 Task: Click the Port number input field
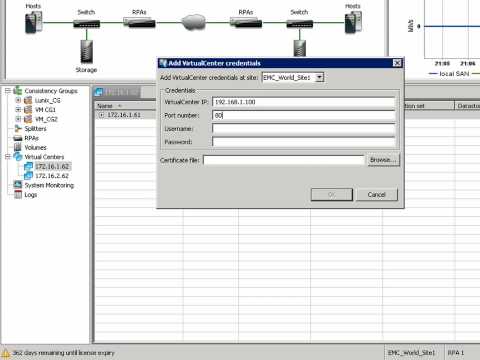pos(304,115)
